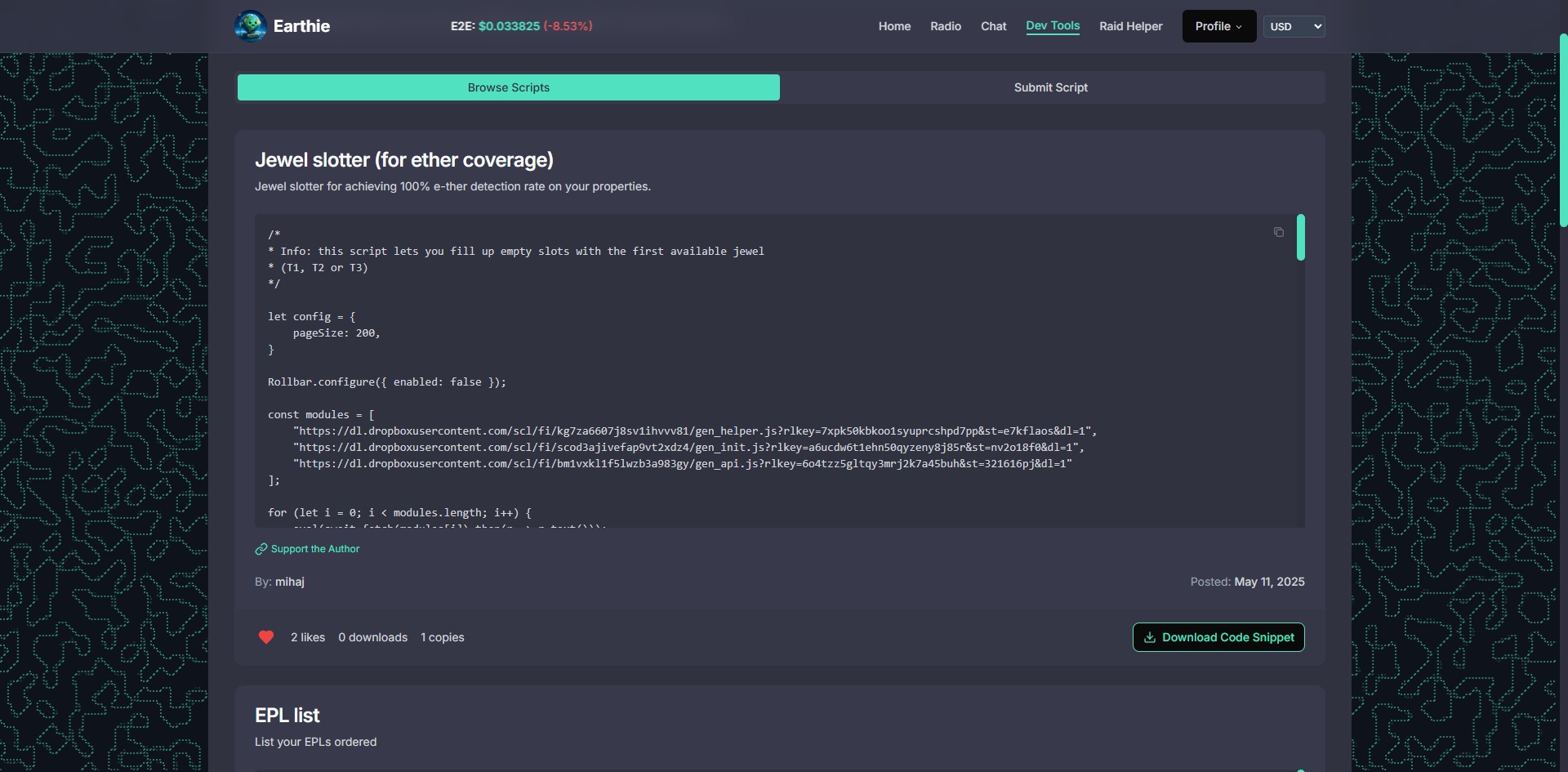Copy the Jewel slotter code snippet
This screenshot has width=1568, height=772.
[x=1279, y=233]
